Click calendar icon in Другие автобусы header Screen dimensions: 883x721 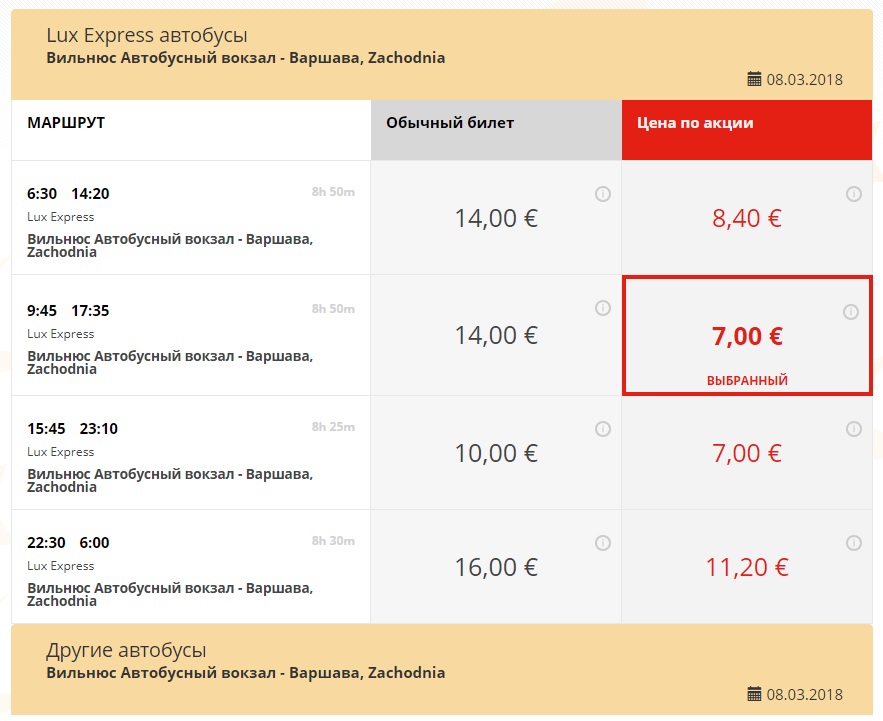click(755, 694)
